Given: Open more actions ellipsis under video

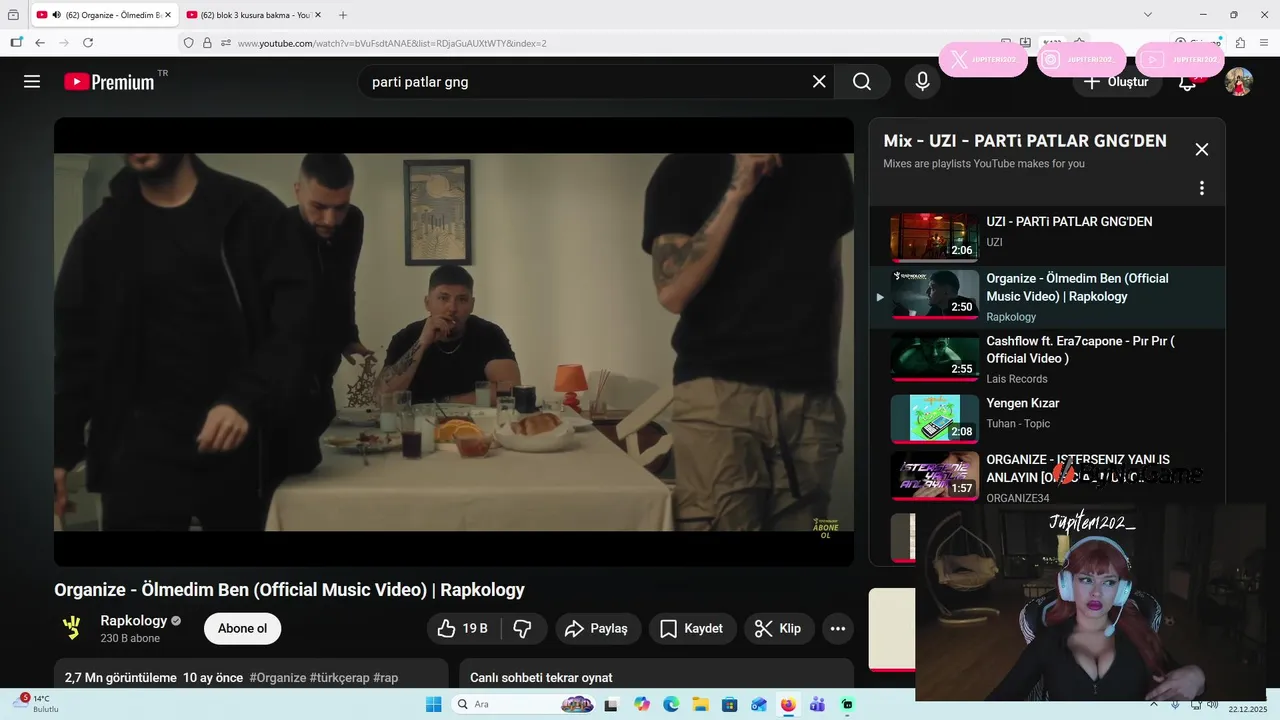Looking at the screenshot, I should [x=838, y=628].
